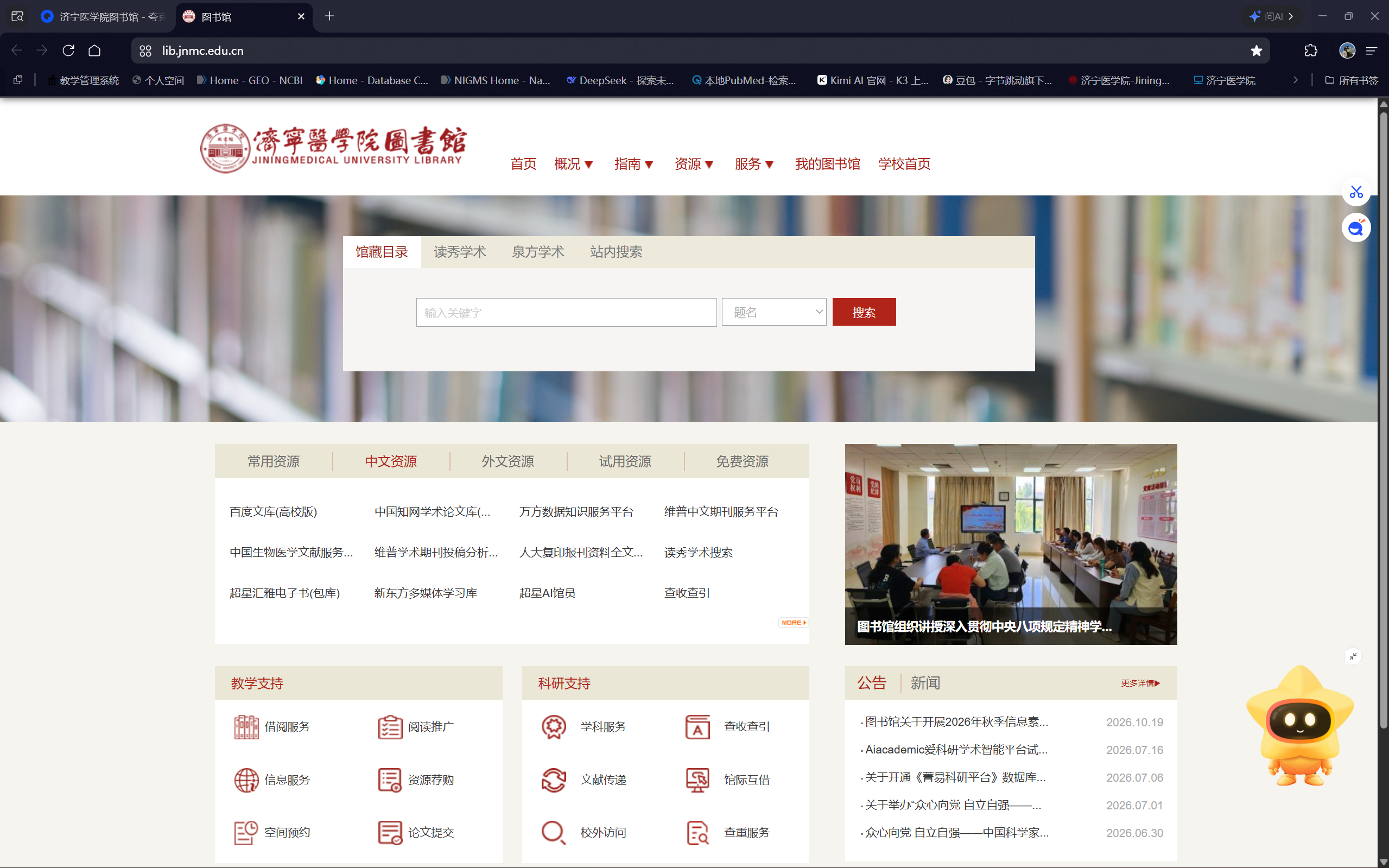Open the 借阅服务 books icon
Screen dimensions: 1389x868
[x=246, y=727]
